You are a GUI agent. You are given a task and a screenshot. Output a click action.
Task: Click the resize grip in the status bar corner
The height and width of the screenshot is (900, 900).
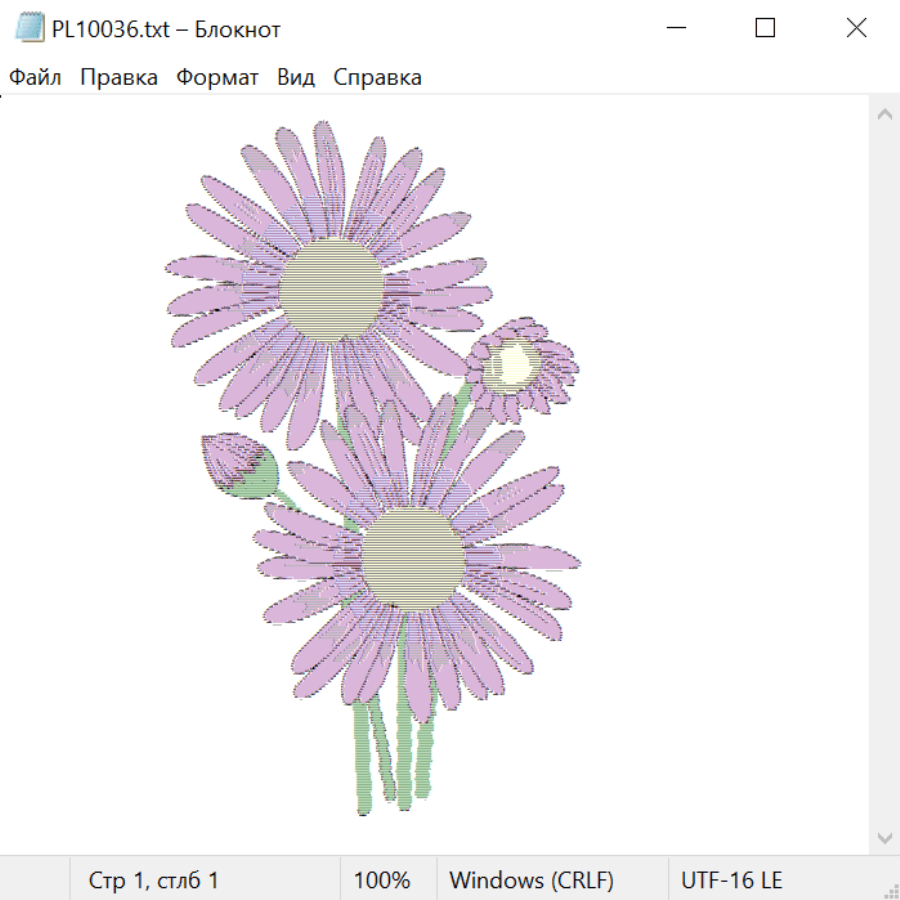tap(890, 890)
